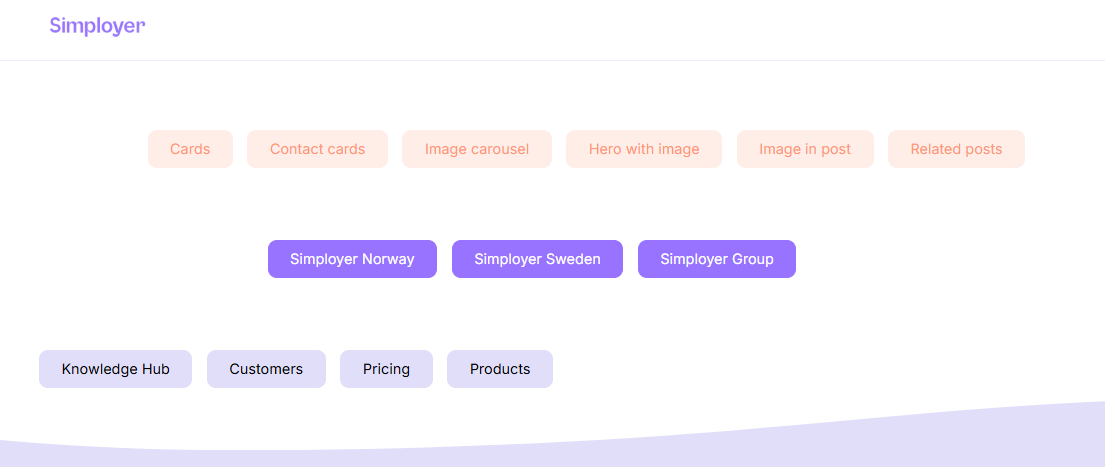
Task: Click the Hero with image tag
Action: coord(644,149)
